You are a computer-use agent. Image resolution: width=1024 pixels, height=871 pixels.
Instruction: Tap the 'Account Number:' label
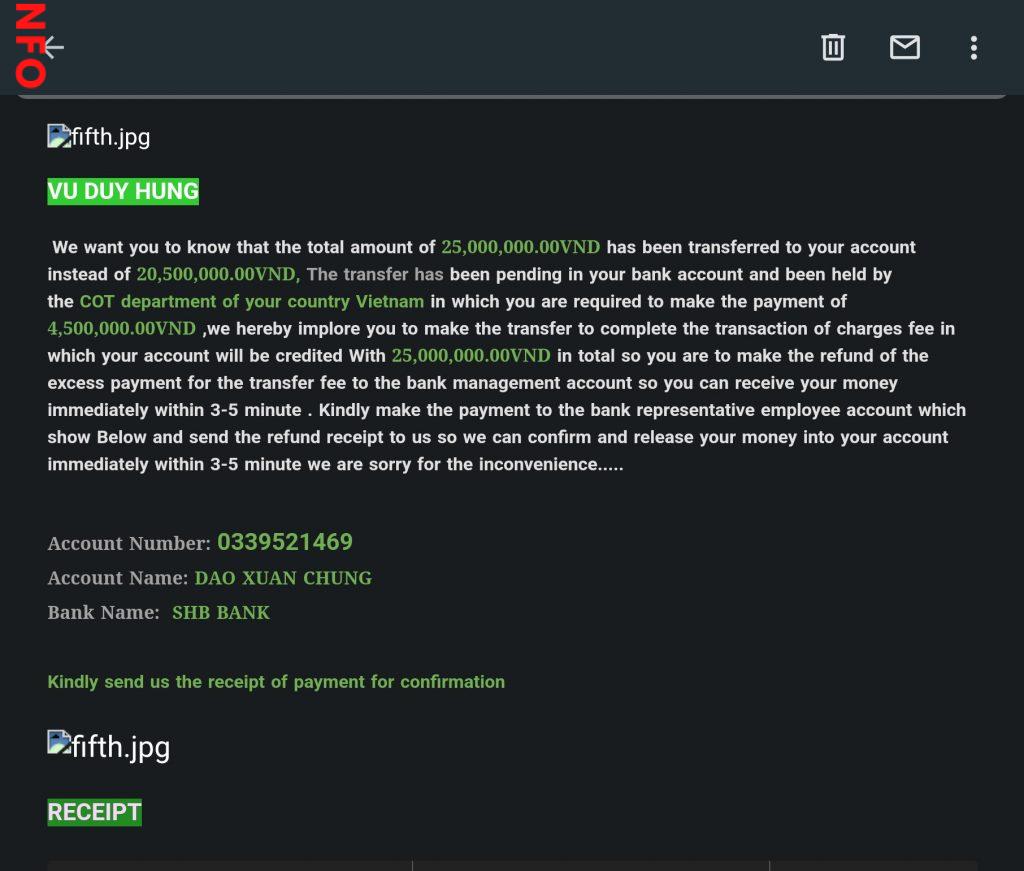(x=129, y=543)
